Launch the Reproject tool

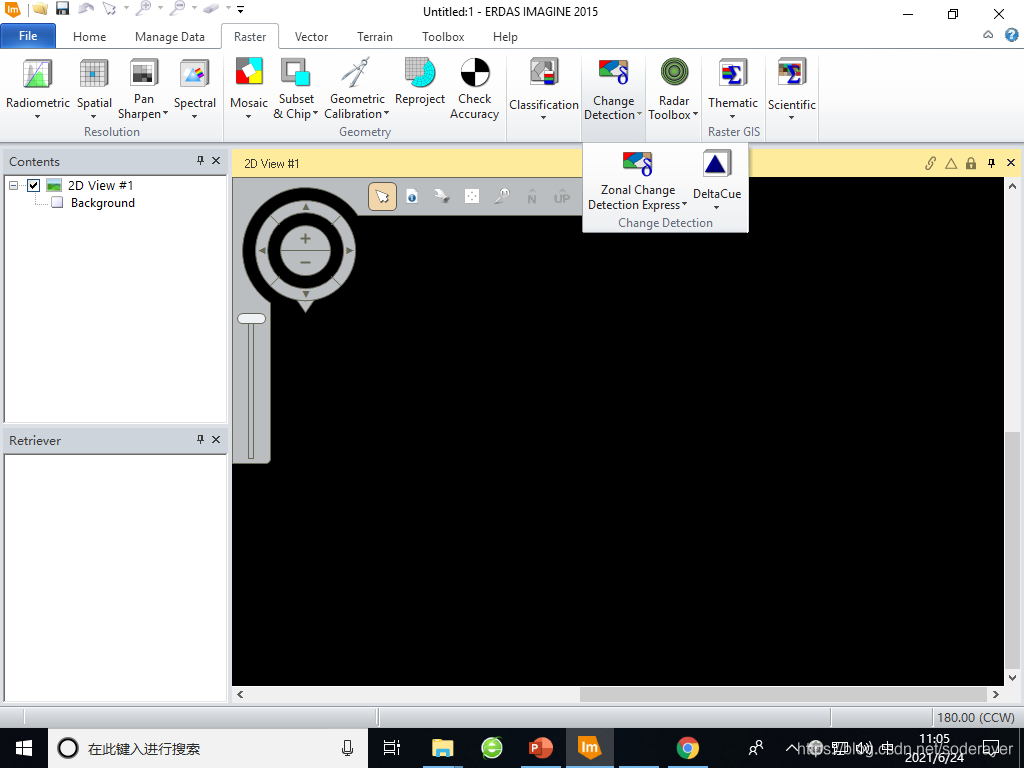[x=420, y=82]
